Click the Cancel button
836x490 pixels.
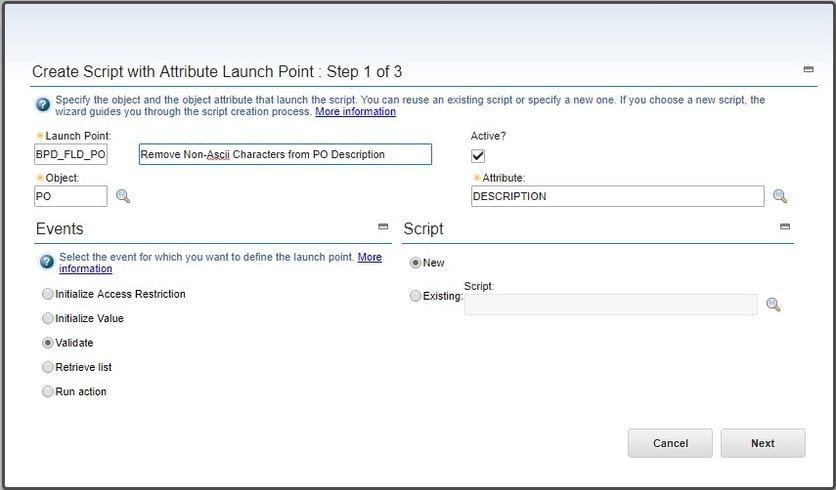(670, 443)
